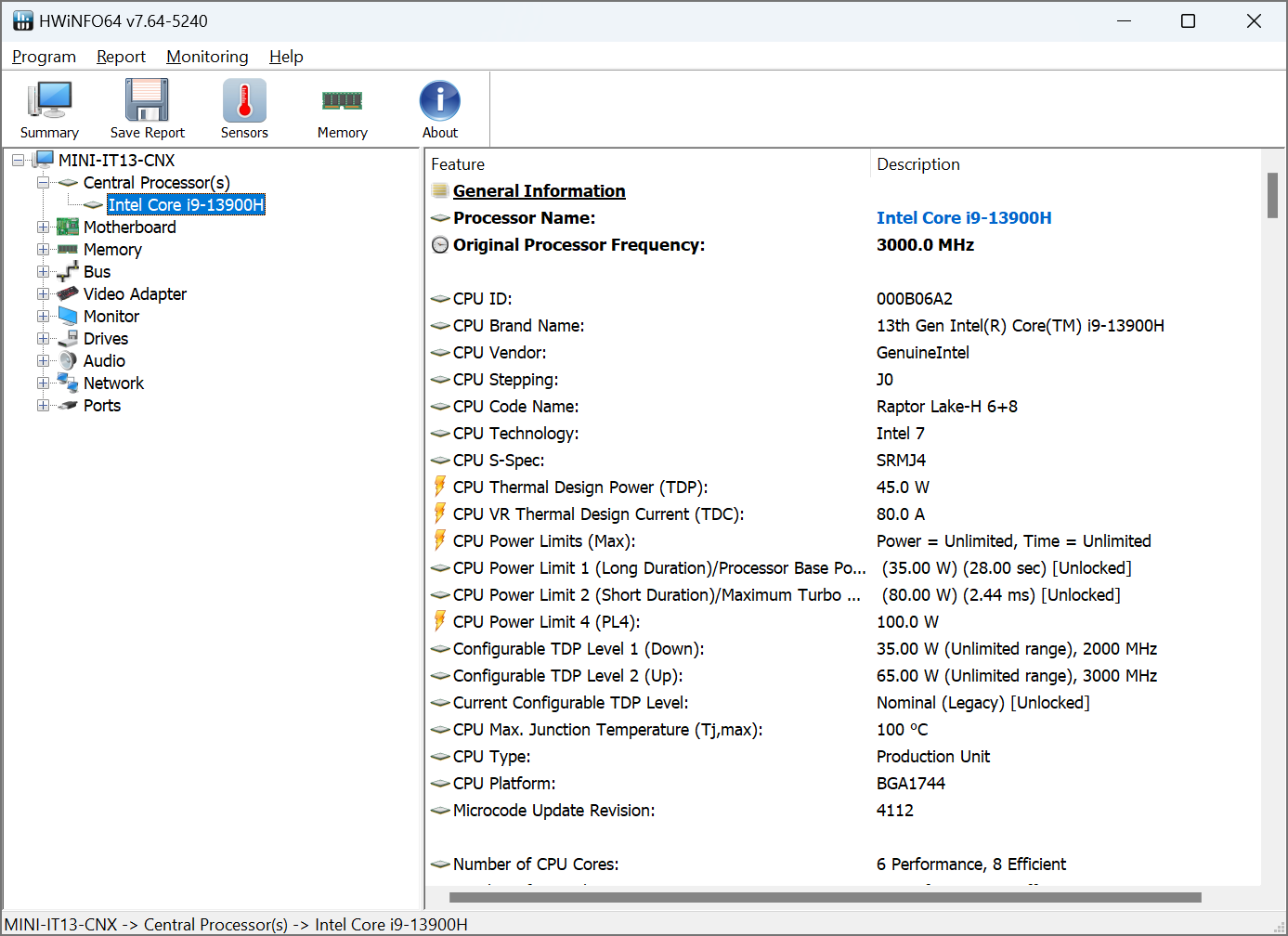Expand the Video Adapter tree node
This screenshot has height=936, width=1288.
(x=43, y=293)
